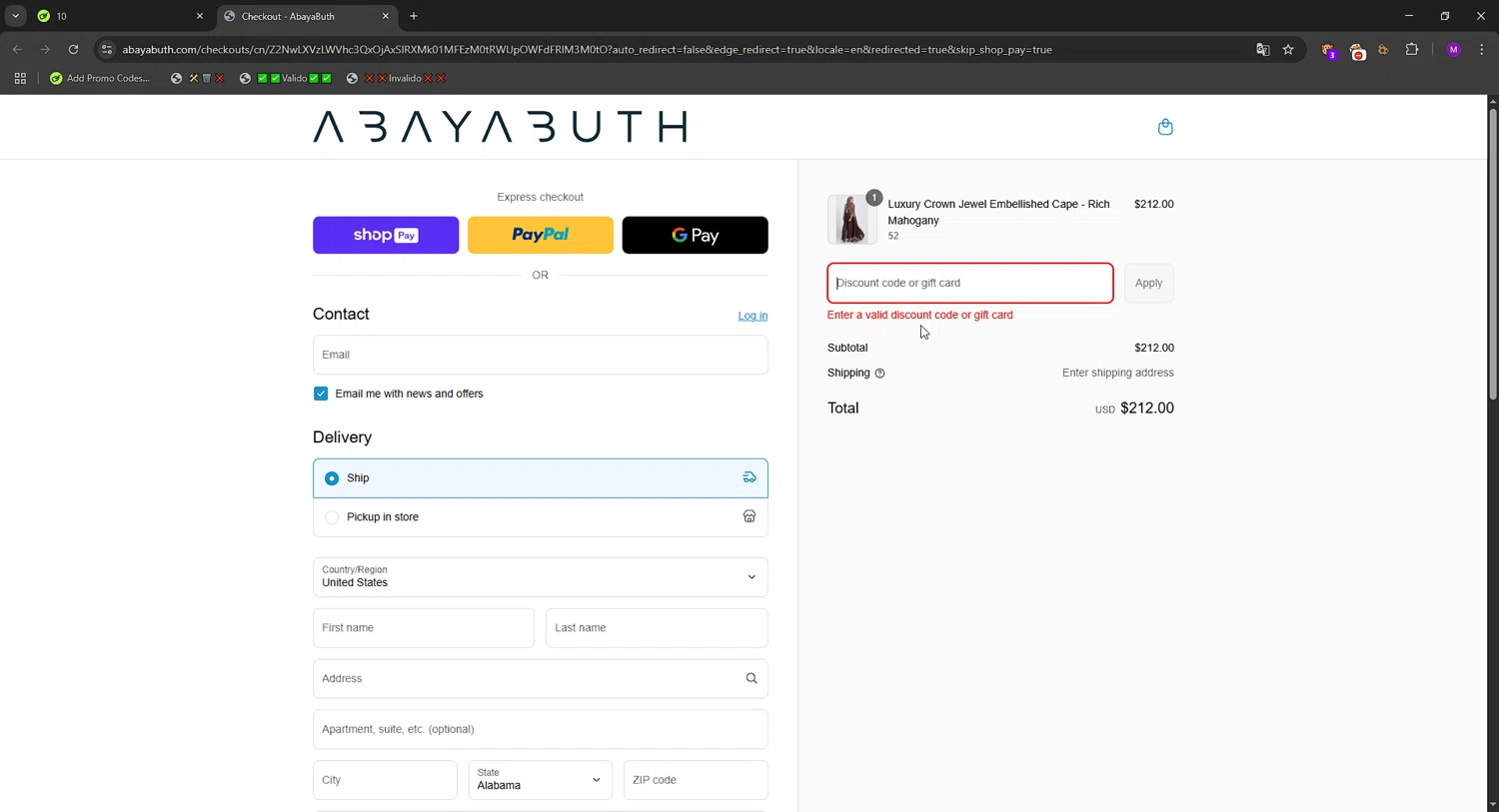Click the shipping help question mark icon
This screenshot has height=812, width=1499.
[879, 374]
